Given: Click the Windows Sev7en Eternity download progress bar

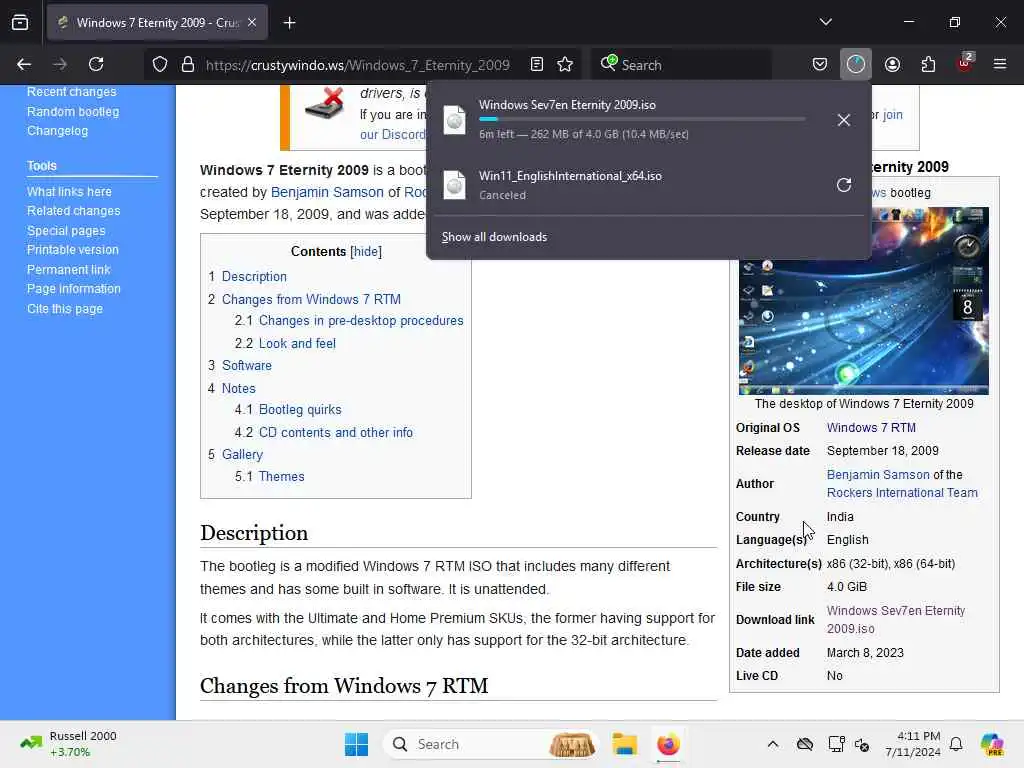Looking at the screenshot, I should (x=642, y=119).
